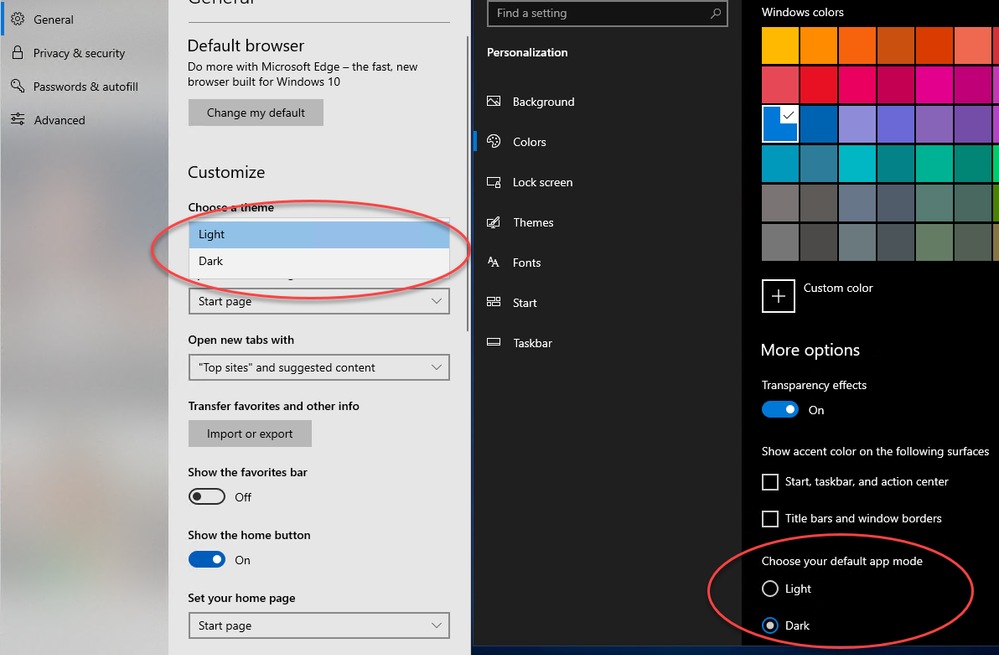
Task: Click the Colors palette icon
Action: 494,141
